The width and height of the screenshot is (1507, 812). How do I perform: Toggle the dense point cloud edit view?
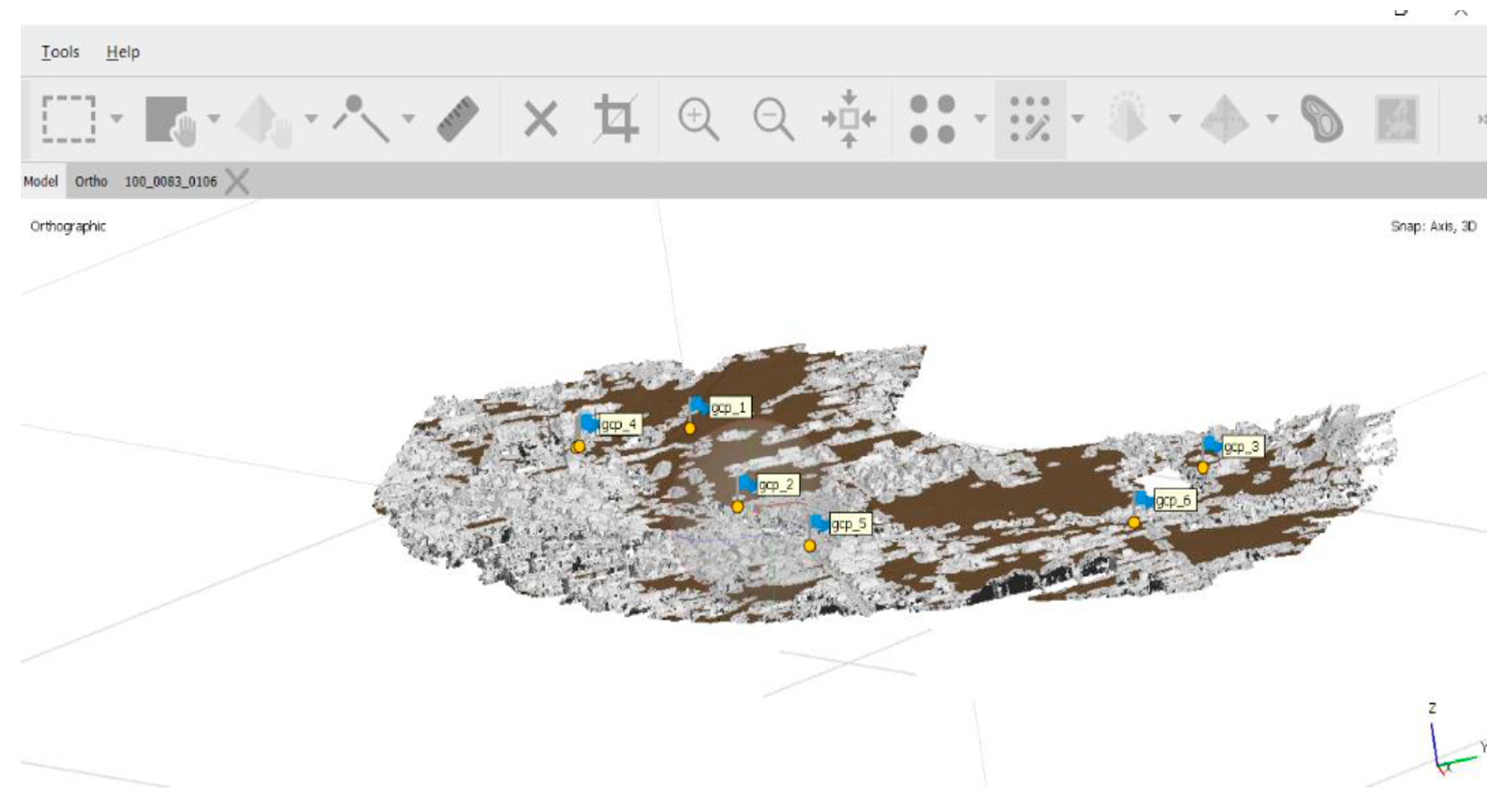pos(1030,119)
